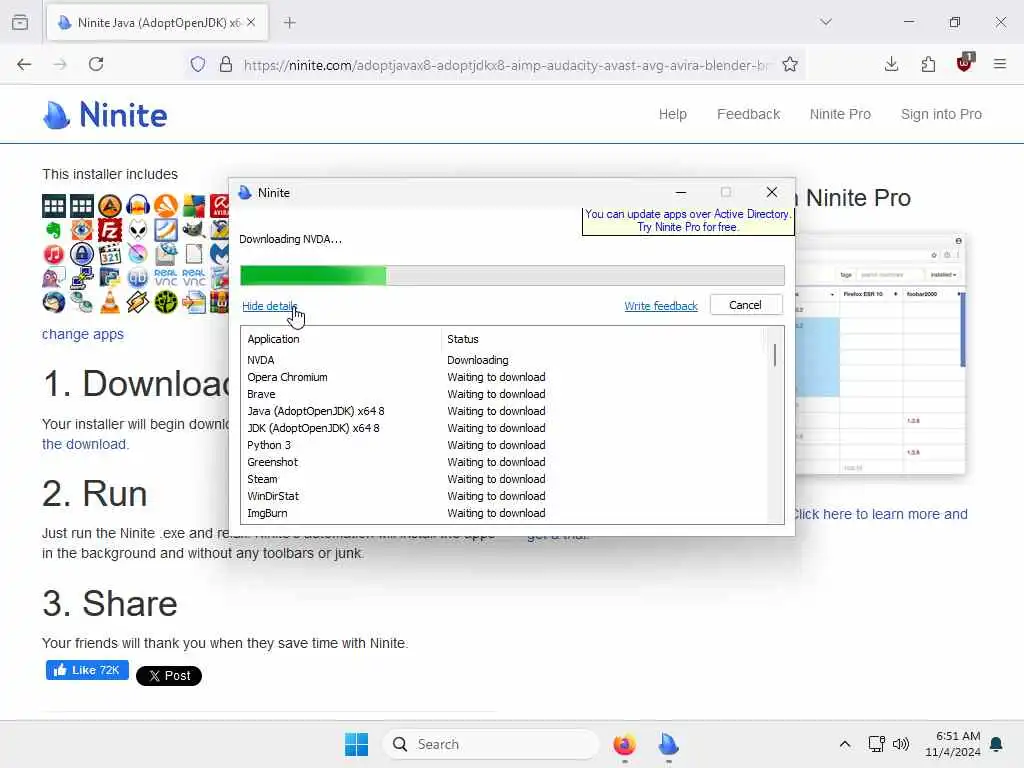Viewport: 1024px width, 768px height.
Task: Click the Krita paintbrush icon
Action: click(x=138, y=255)
